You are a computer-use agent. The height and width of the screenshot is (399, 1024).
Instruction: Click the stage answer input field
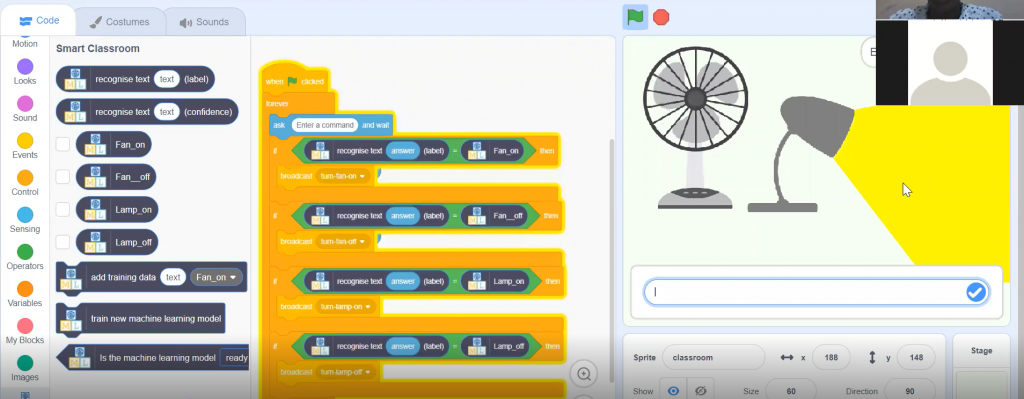[807, 293]
